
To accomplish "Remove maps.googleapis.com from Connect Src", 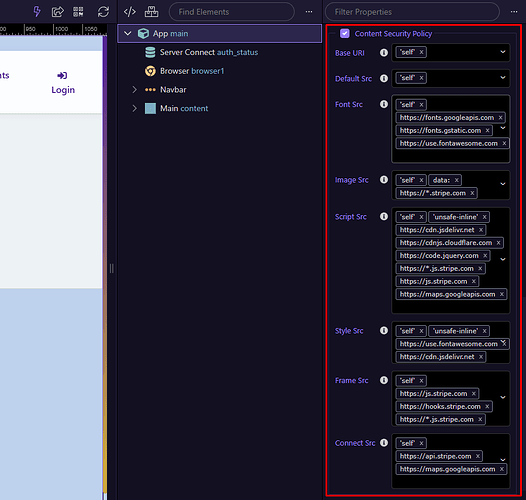I will pyautogui.click(x=502, y=469).
